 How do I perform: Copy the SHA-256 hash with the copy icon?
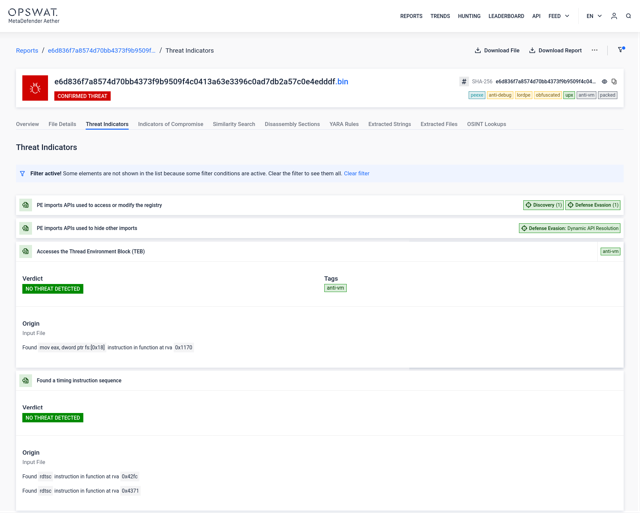click(614, 82)
